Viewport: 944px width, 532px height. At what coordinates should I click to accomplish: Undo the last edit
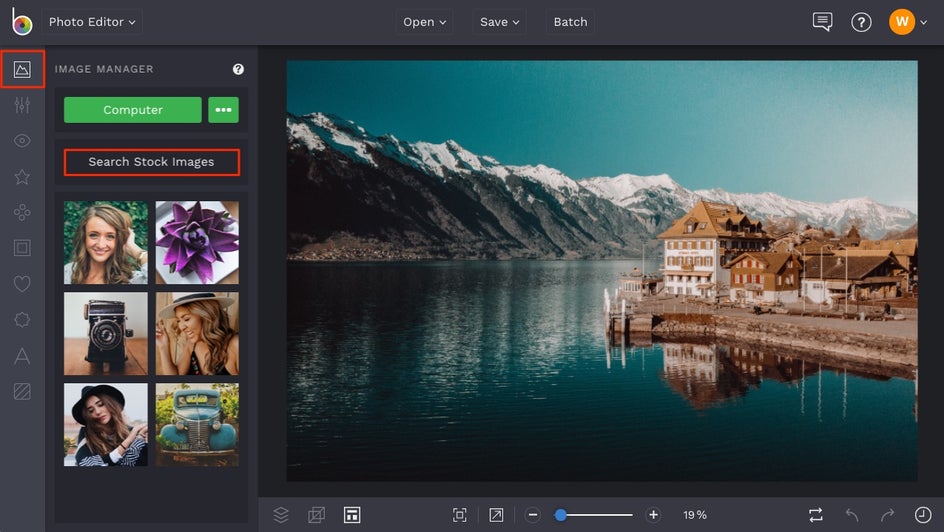click(x=852, y=515)
